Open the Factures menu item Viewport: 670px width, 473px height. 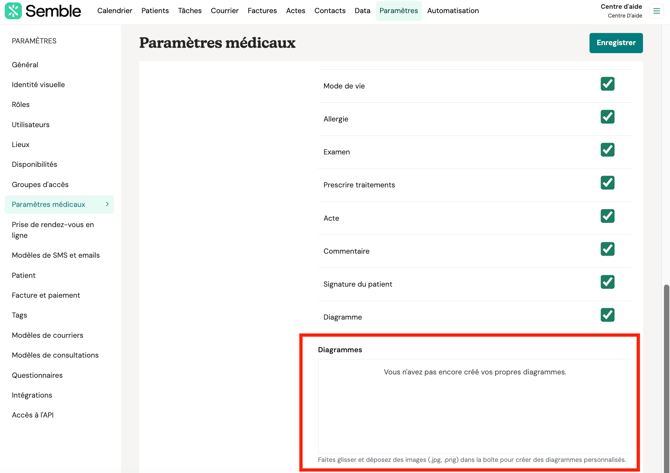[262, 11]
